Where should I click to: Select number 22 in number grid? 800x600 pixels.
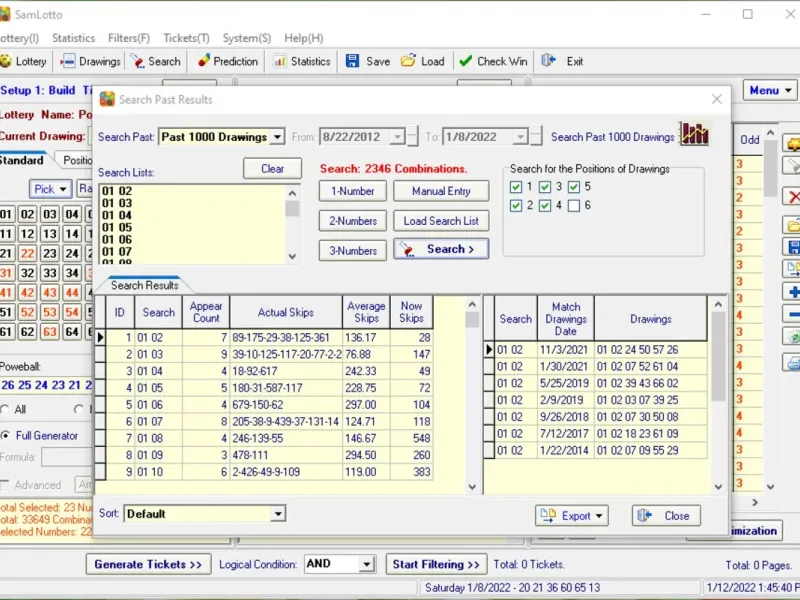[28, 253]
